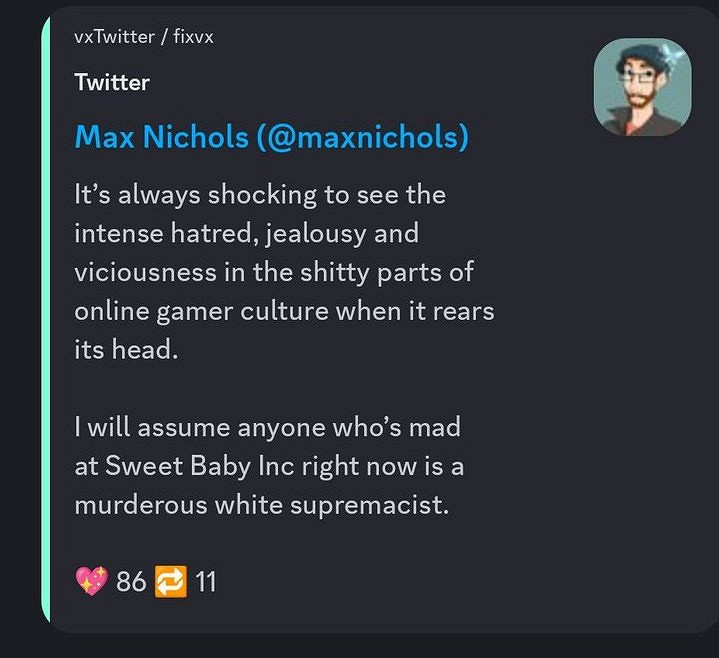Click the @maxnichols handle in the title
Screen dimensions: 719x658
[x=363, y=138]
